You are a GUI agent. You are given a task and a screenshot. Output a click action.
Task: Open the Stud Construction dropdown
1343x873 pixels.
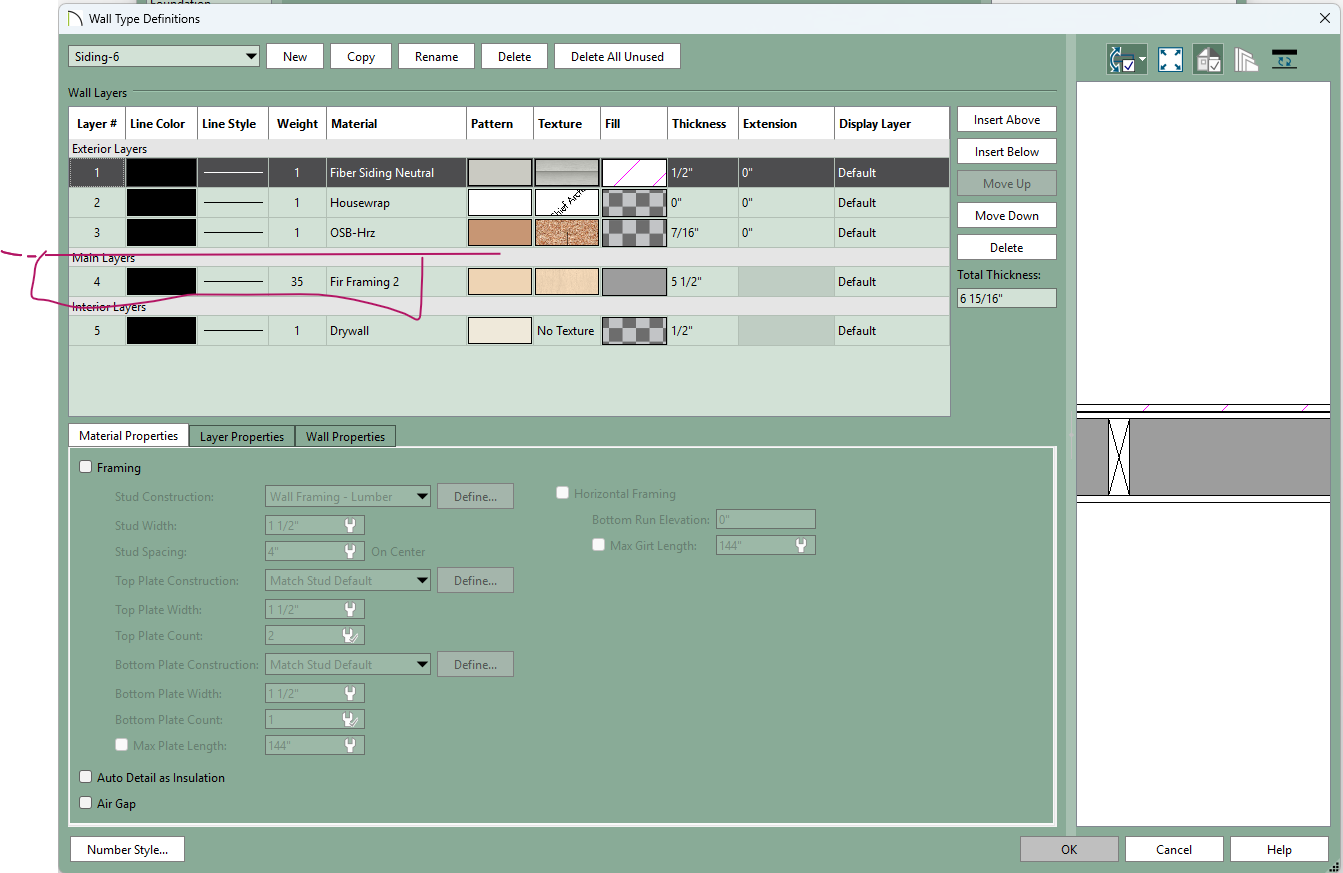click(348, 496)
